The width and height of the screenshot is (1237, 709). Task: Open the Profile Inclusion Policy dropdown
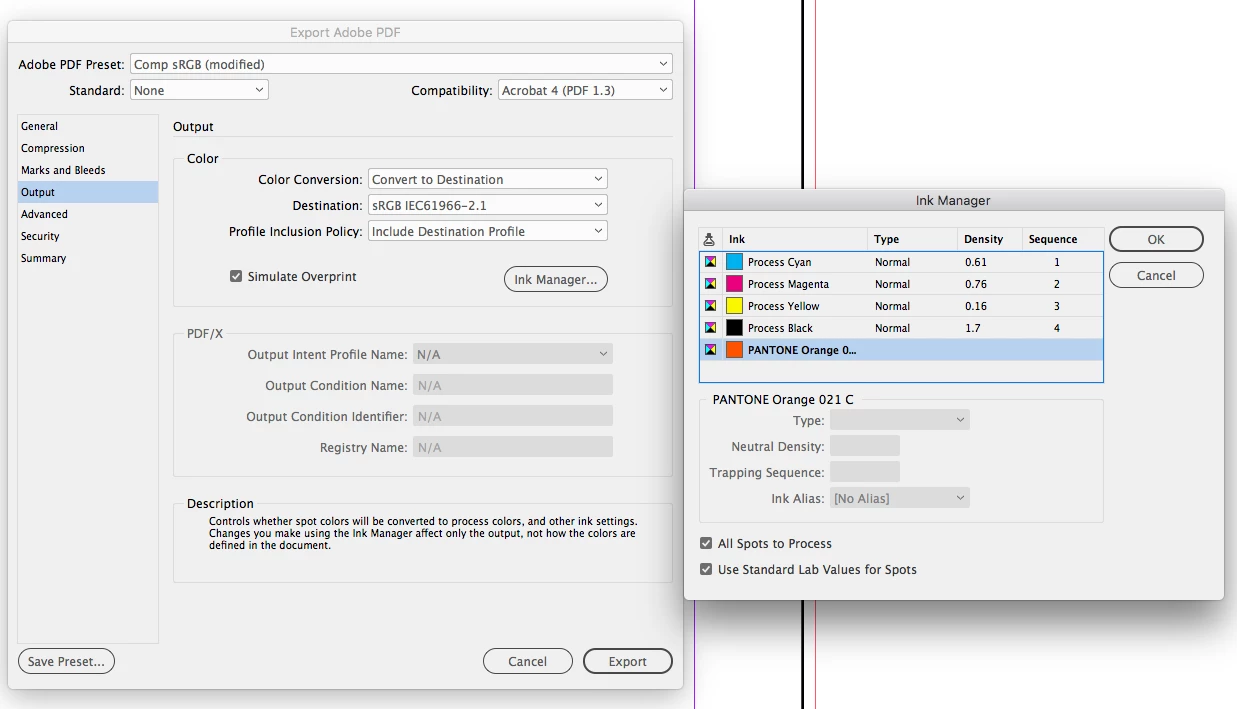(x=488, y=231)
